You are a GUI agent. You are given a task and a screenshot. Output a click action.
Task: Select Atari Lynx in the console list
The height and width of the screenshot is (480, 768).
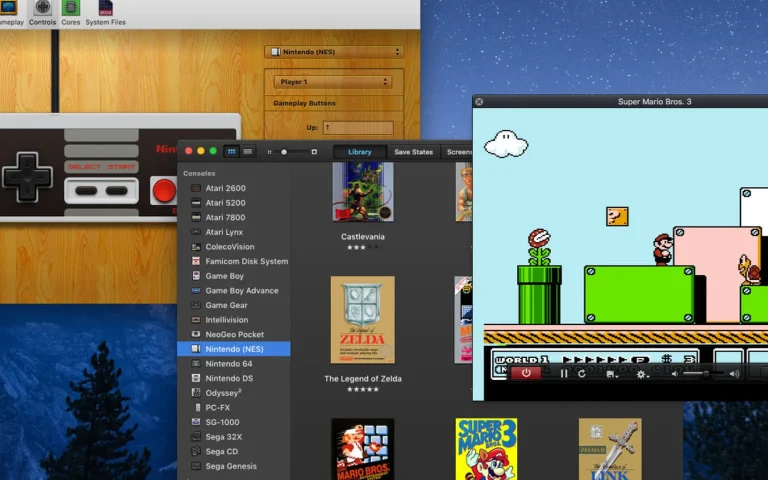point(234,232)
